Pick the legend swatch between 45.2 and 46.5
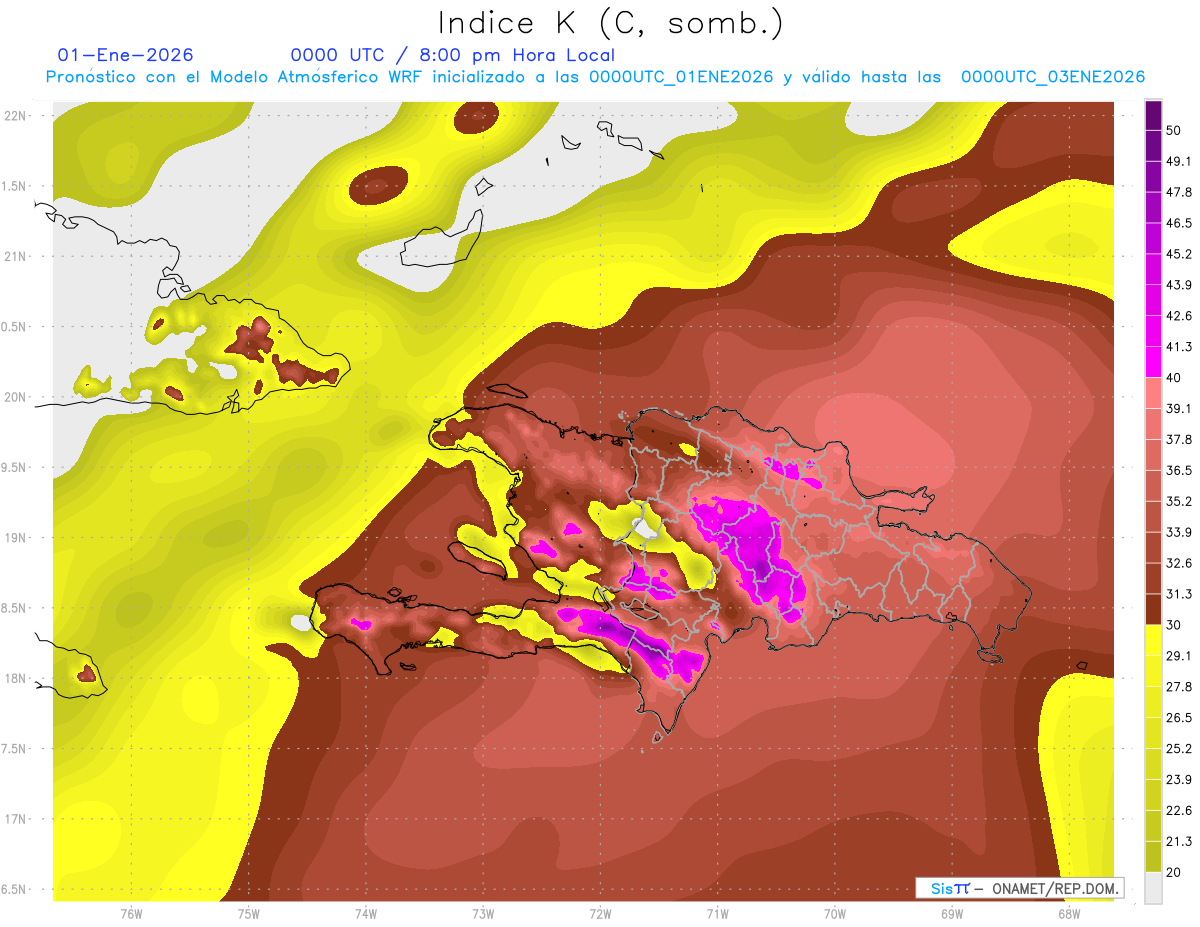The image size is (1200, 927). (1153, 238)
